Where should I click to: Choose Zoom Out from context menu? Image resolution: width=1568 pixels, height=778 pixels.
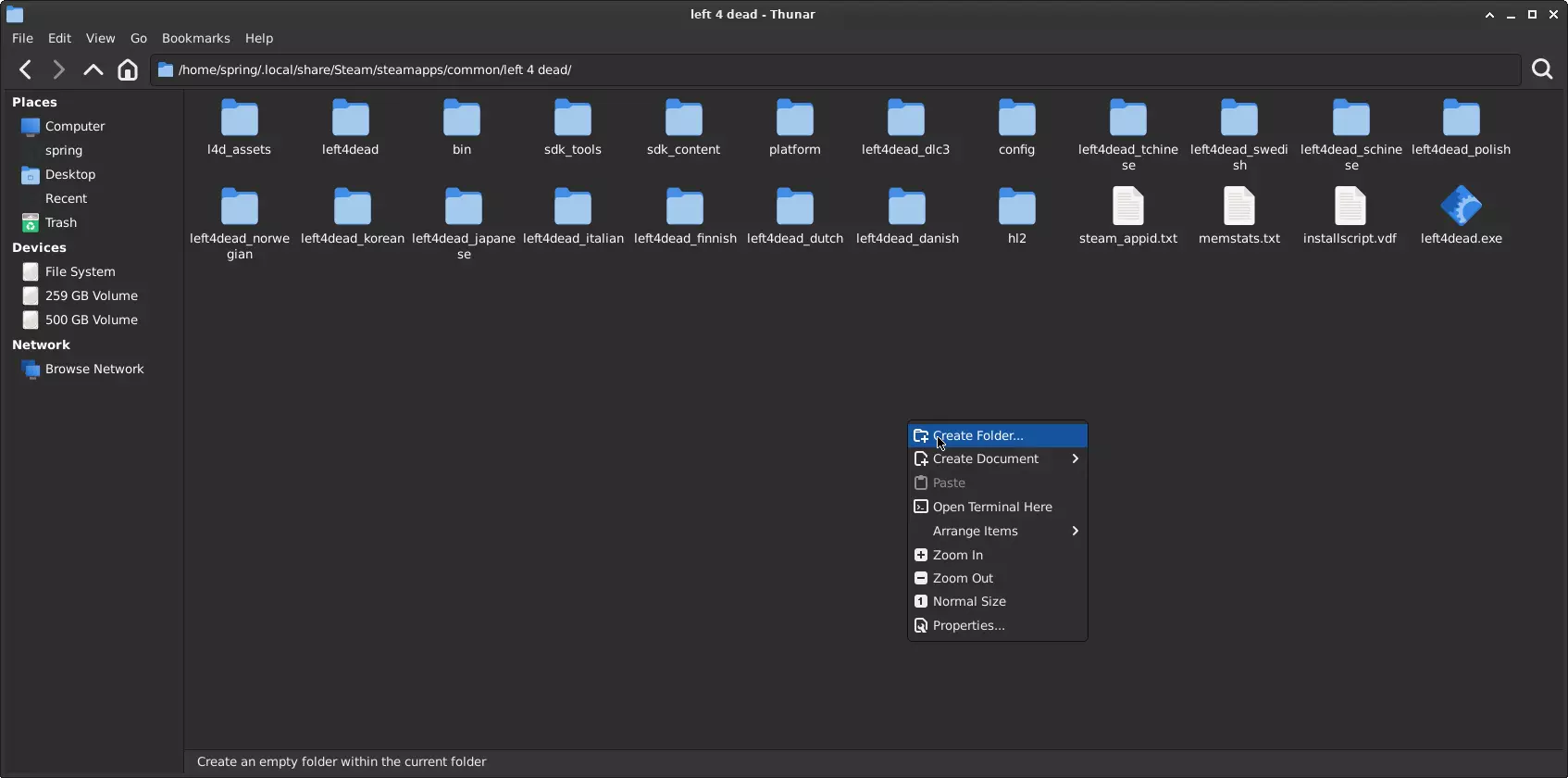click(x=998, y=578)
